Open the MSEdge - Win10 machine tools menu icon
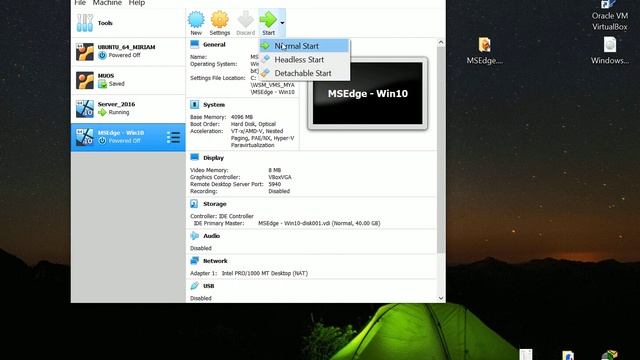Viewport: 640px width, 360px height. coord(173,137)
